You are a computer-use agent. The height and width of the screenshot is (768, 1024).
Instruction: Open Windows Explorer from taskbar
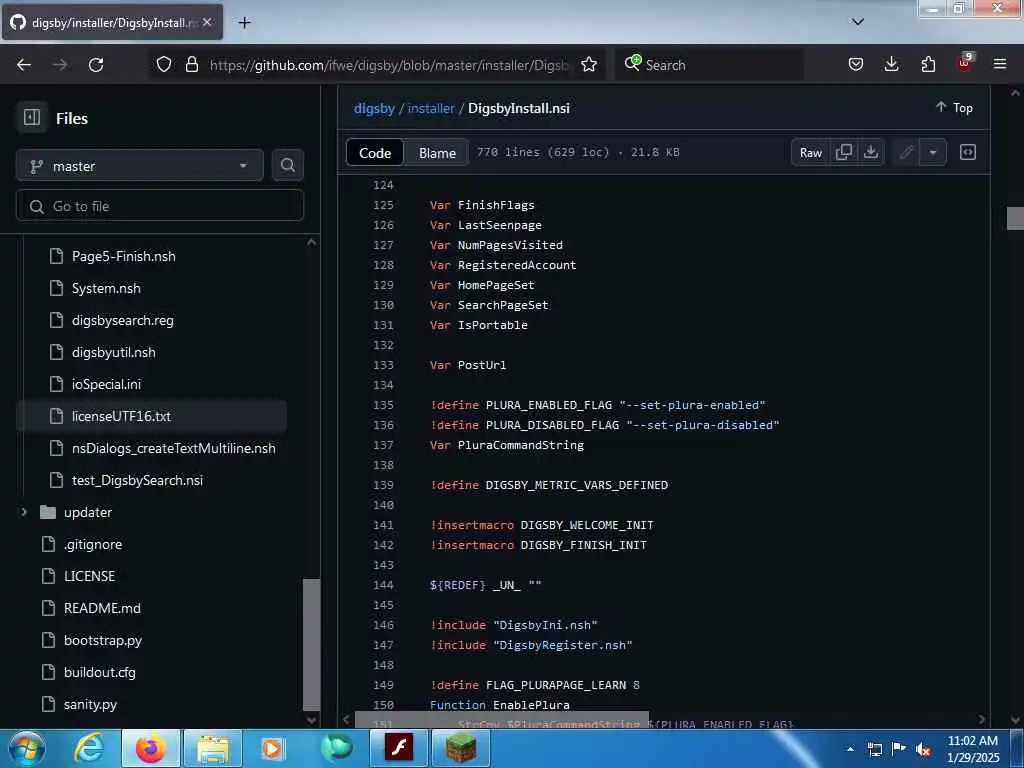213,748
